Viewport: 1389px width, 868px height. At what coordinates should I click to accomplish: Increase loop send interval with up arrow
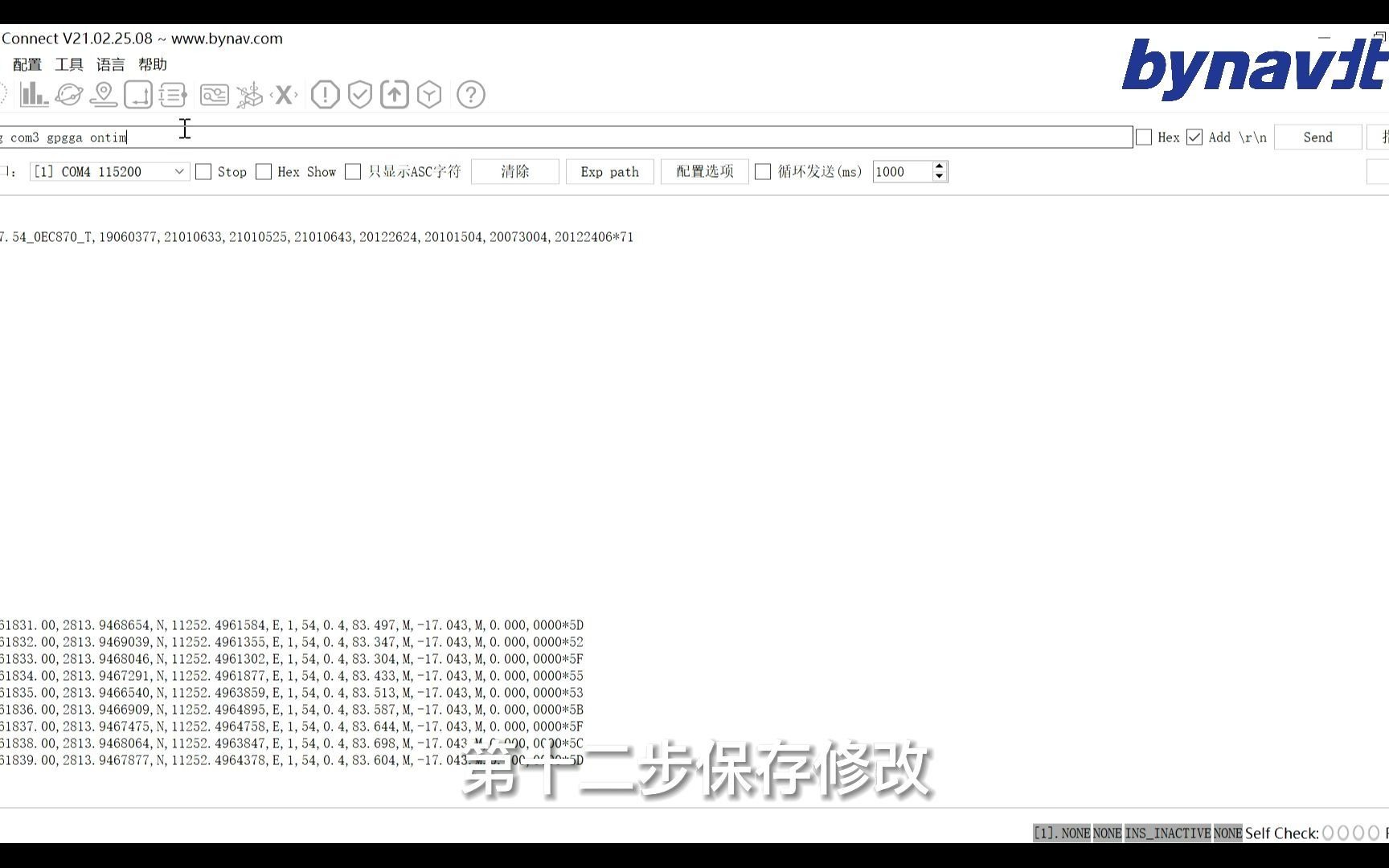tap(939, 166)
